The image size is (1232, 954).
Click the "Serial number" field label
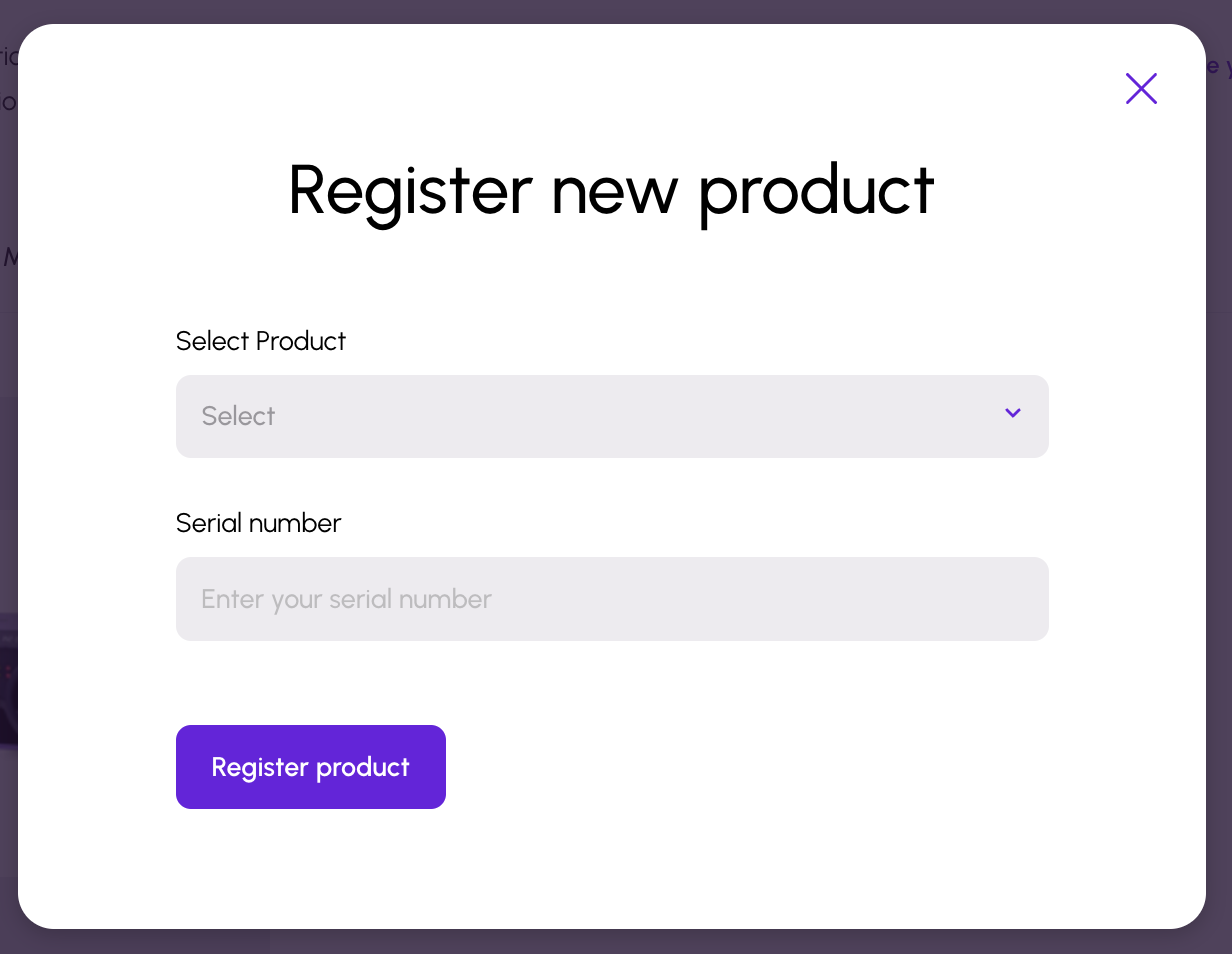point(258,523)
